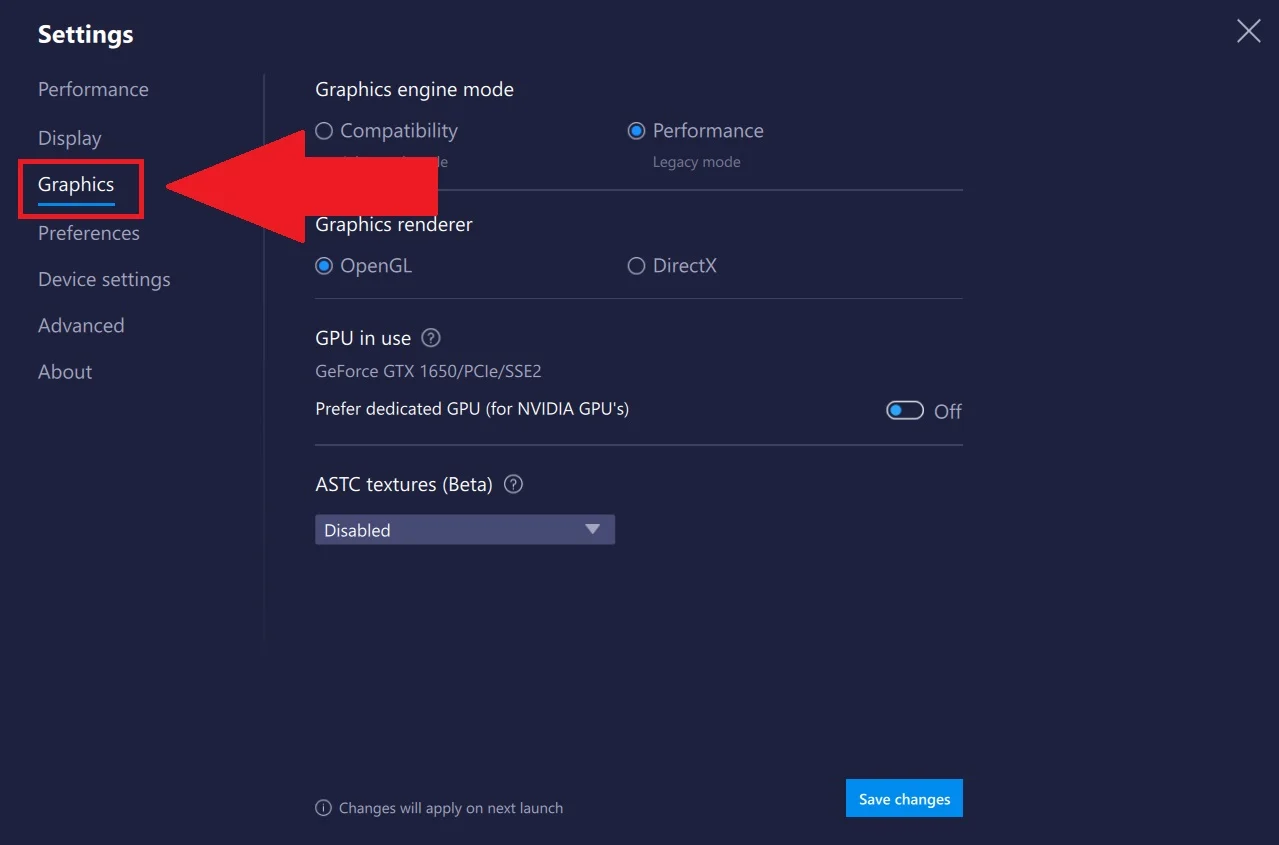This screenshot has height=845, width=1279.
Task: Expand the Disabled selection menu
Action: (464, 529)
